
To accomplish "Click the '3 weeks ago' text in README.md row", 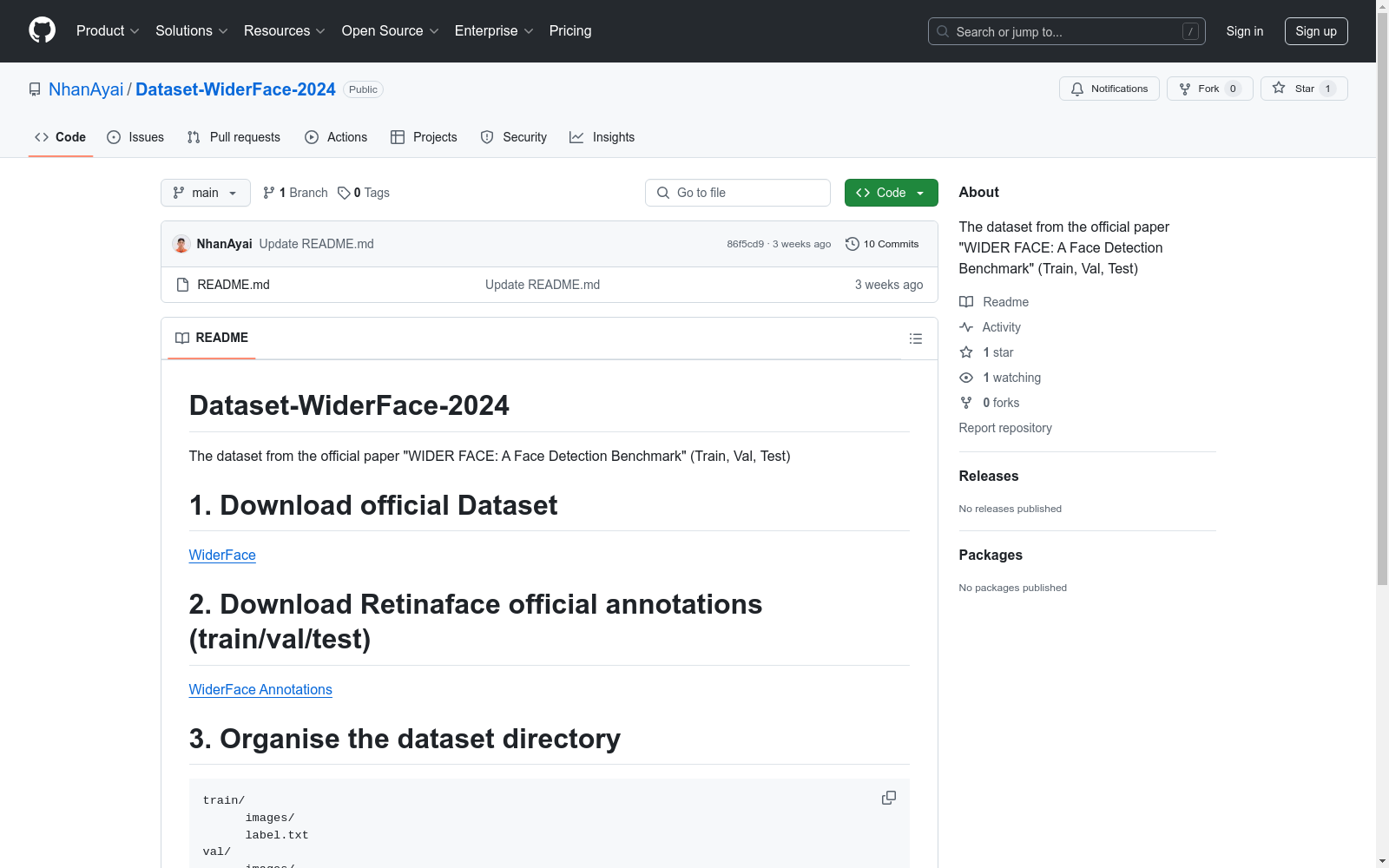I will click(889, 285).
